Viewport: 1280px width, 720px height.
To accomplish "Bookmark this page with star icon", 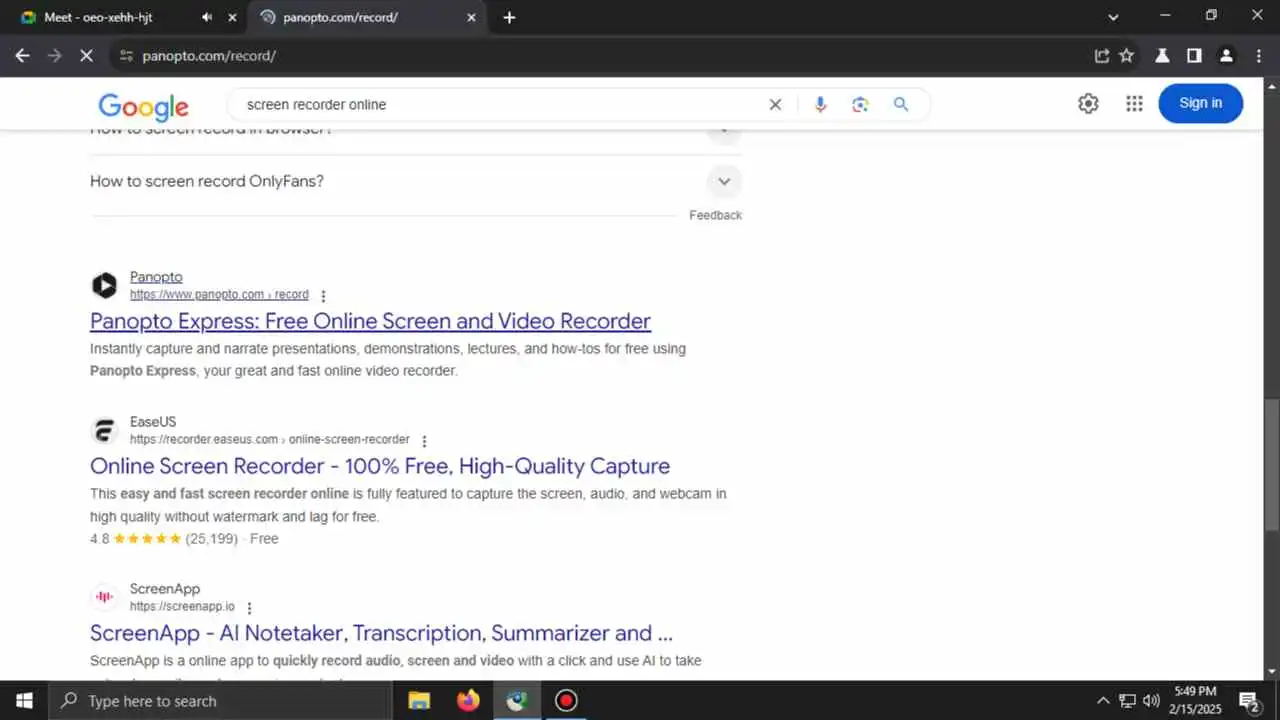I will [1127, 56].
